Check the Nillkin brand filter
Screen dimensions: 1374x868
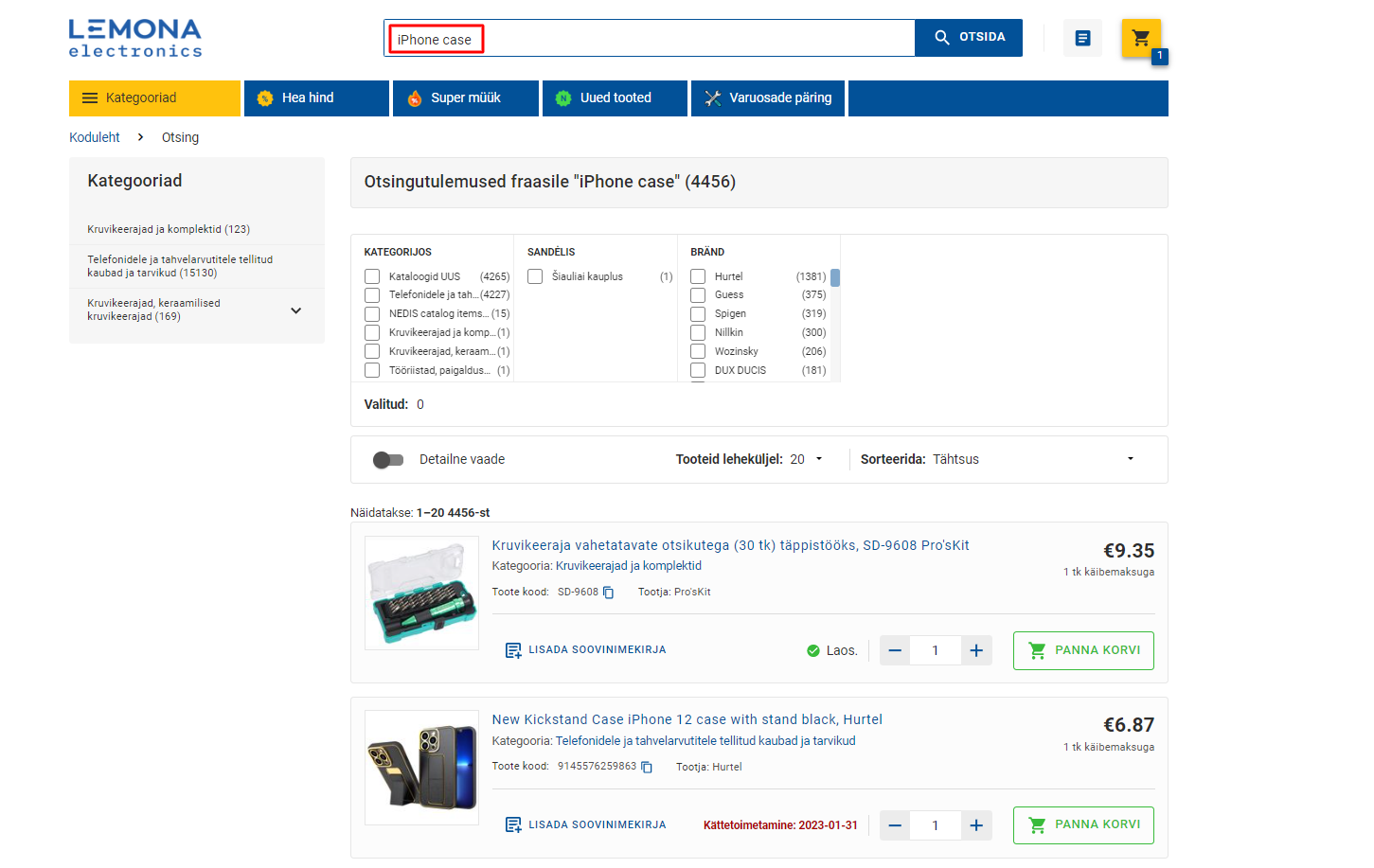pos(698,333)
